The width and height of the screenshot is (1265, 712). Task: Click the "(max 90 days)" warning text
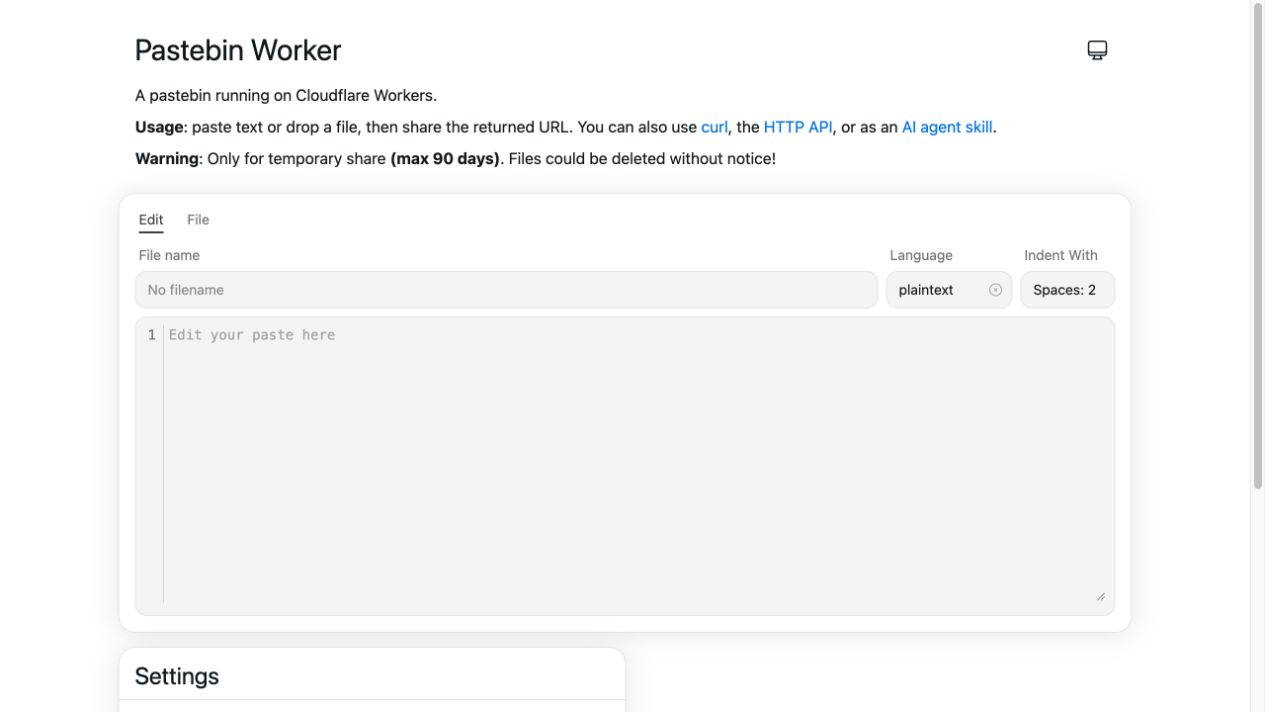pyautogui.click(x=445, y=159)
